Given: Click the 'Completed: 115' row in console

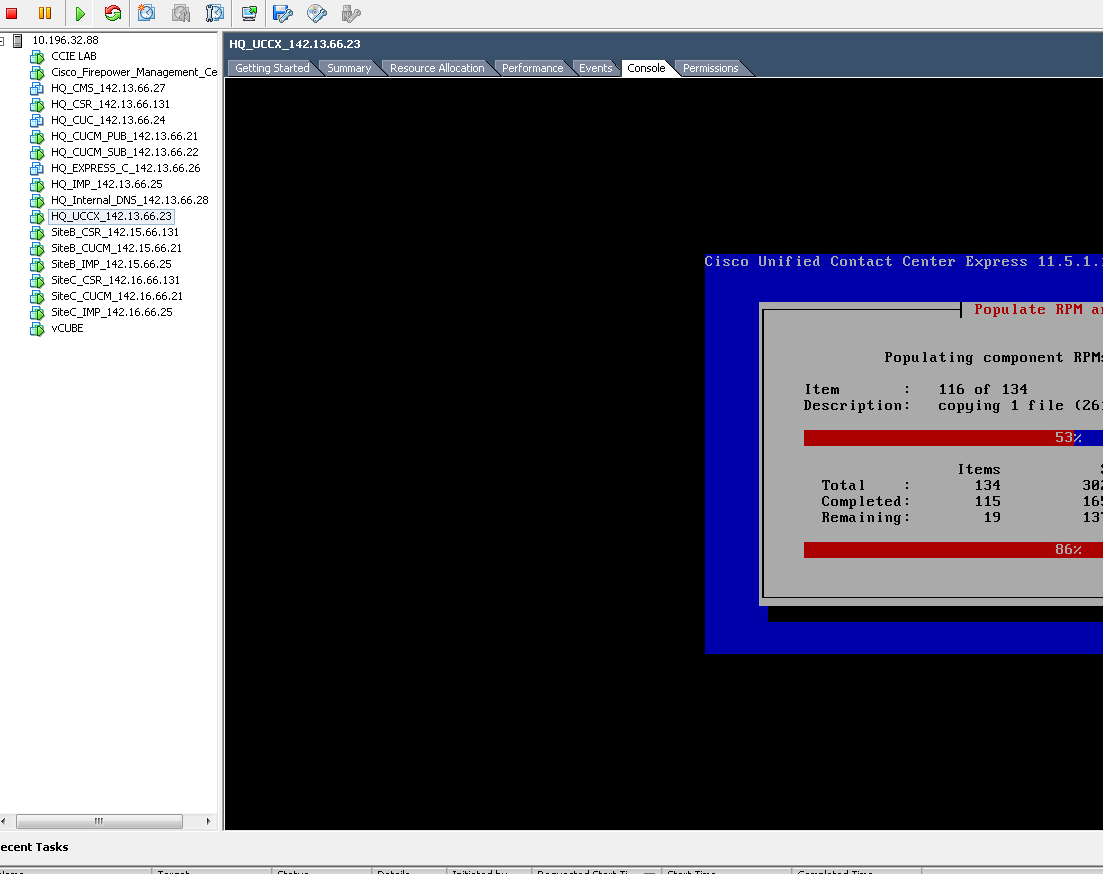Looking at the screenshot, I should 911,501.
